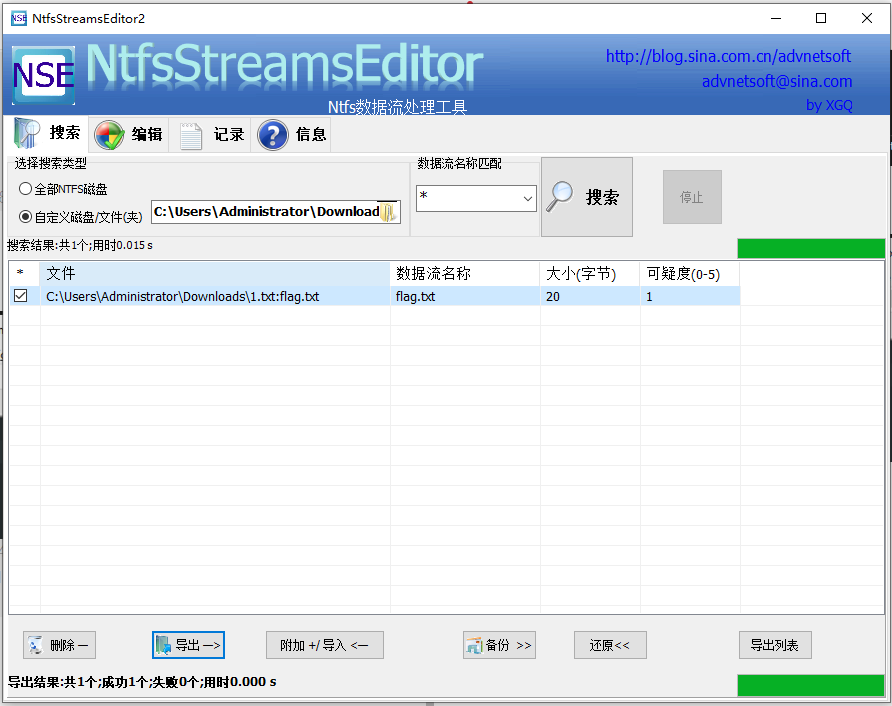The image size is (892, 706).
Task: Click the 搜索结果 status text
Action: point(80,245)
